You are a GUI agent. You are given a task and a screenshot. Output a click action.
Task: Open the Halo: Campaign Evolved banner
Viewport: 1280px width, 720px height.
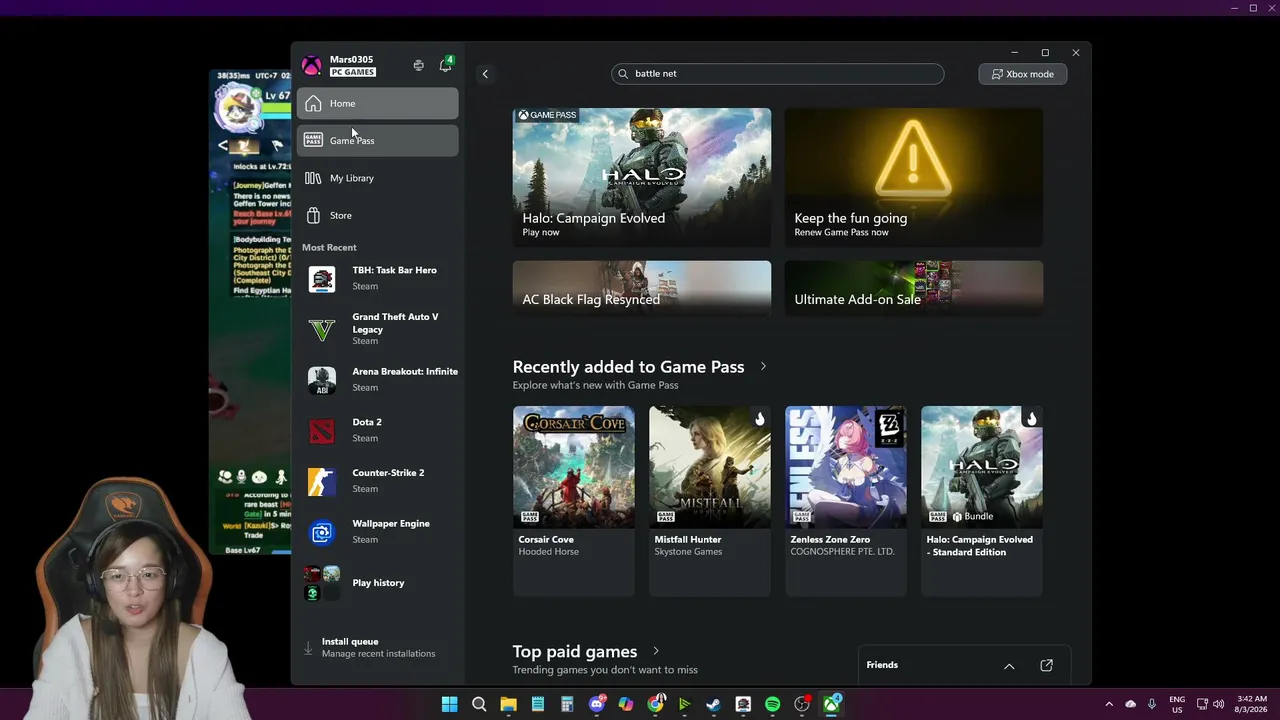point(642,177)
